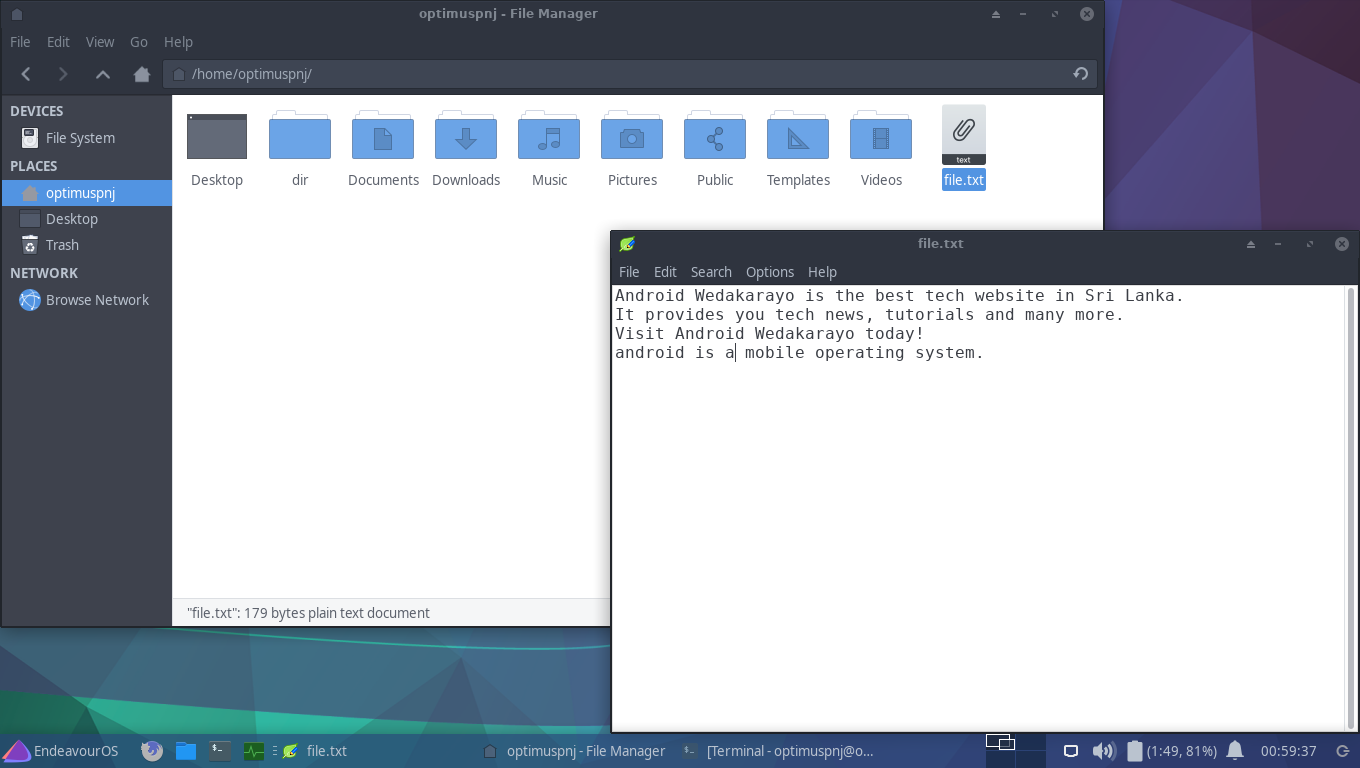Viewport: 1360px width, 768px height.
Task: Launch file manager from panel launcher
Action: coord(186,751)
